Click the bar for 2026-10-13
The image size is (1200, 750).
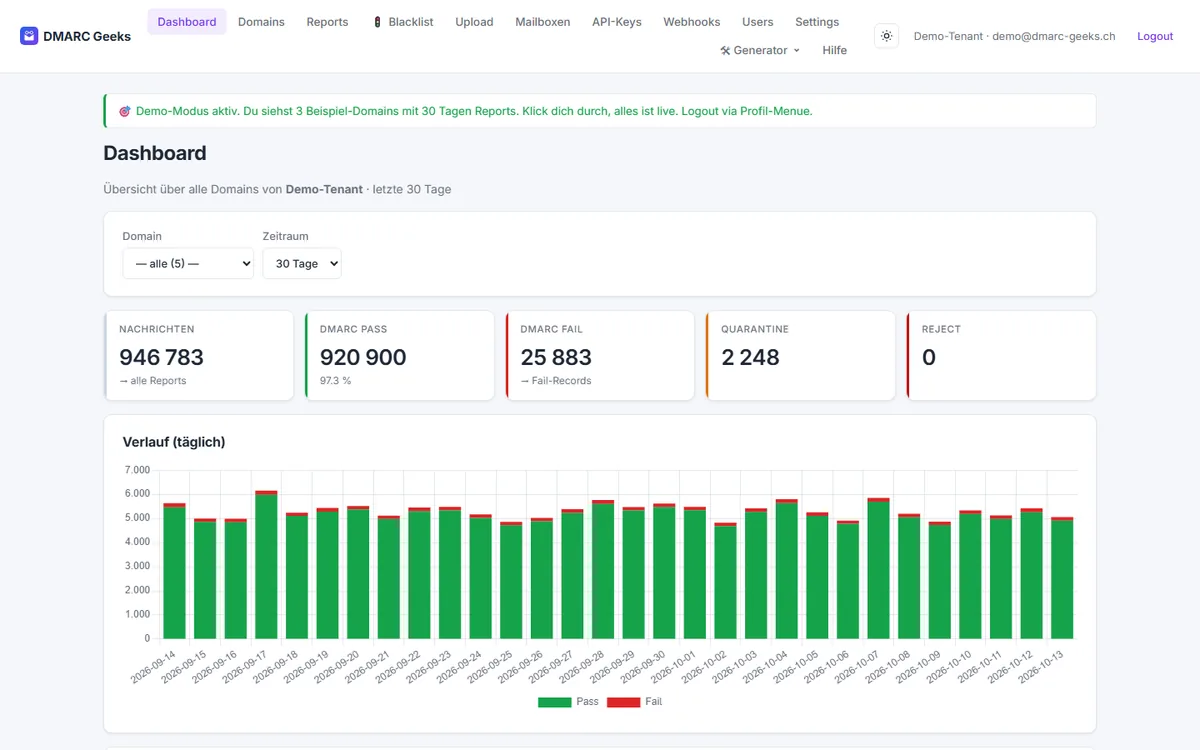1062,577
